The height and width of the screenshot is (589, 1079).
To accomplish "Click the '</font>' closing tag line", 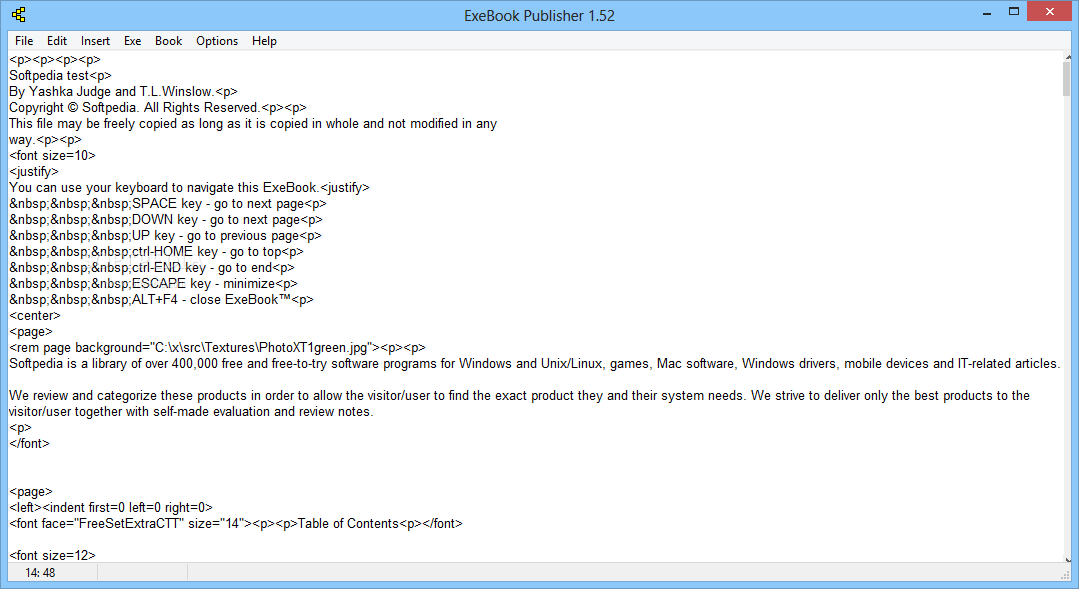I will pyautogui.click(x=30, y=443).
